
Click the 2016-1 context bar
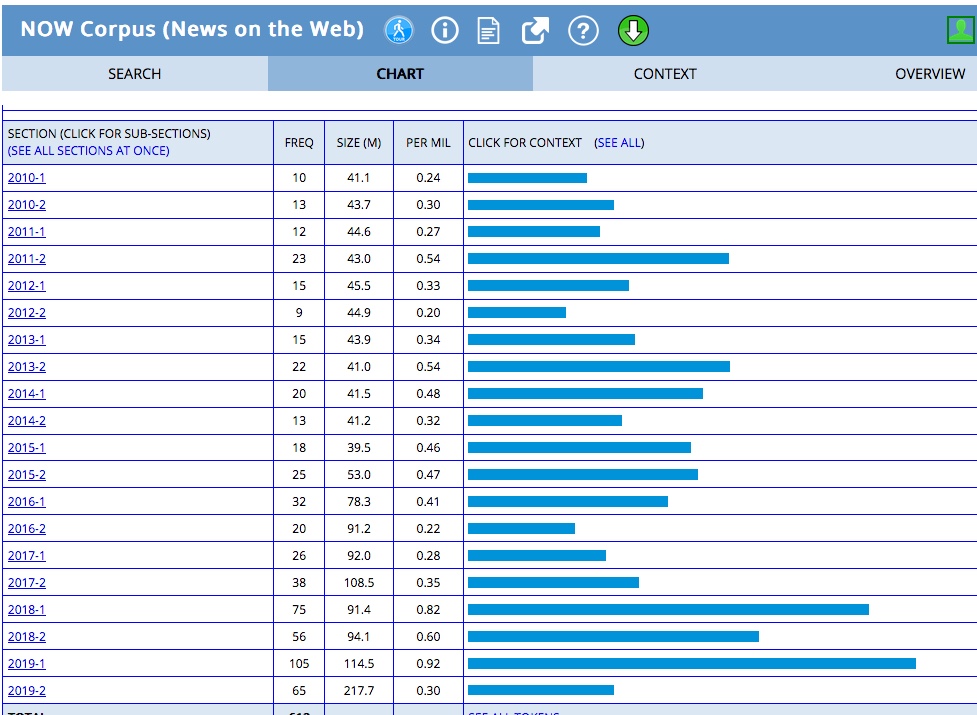pyautogui.click(x=568, y=501)
